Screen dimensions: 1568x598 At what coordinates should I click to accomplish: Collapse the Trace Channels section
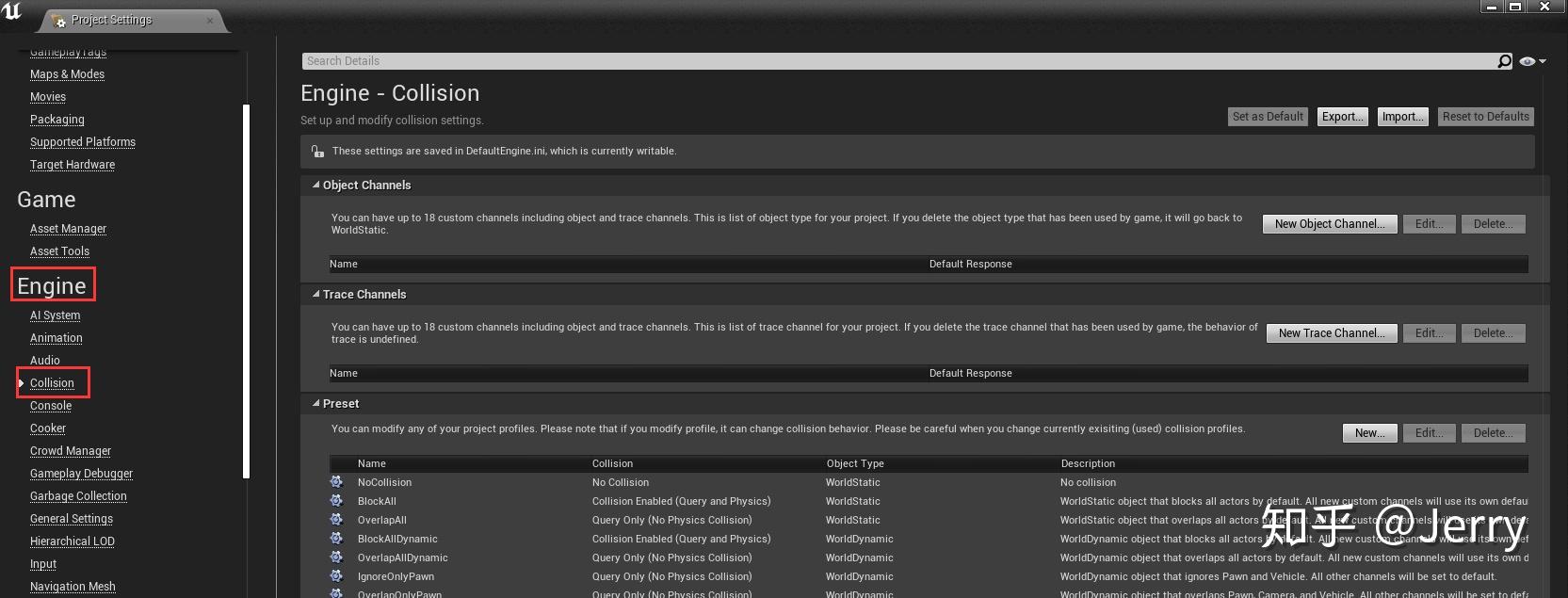316,295
